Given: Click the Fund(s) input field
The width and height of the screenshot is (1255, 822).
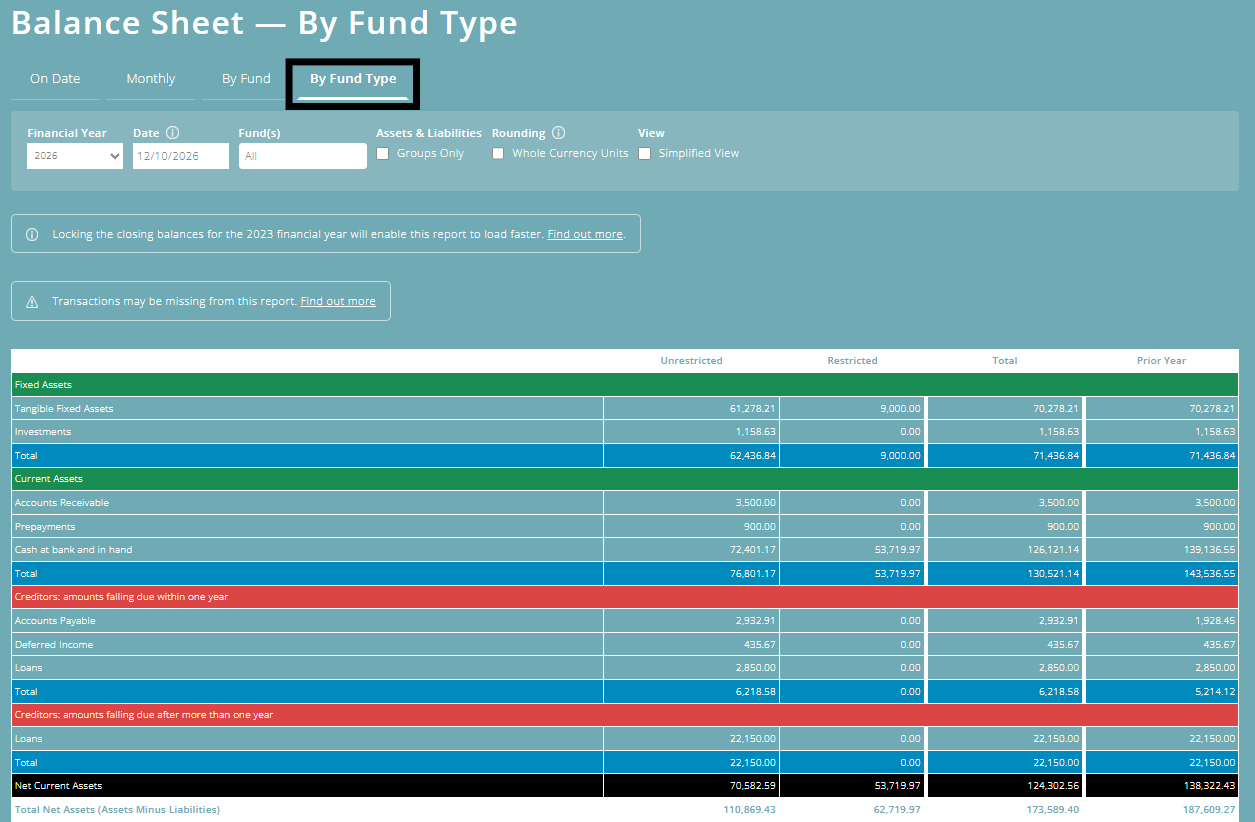Looking at the screenshot, I should coord(303,156).
